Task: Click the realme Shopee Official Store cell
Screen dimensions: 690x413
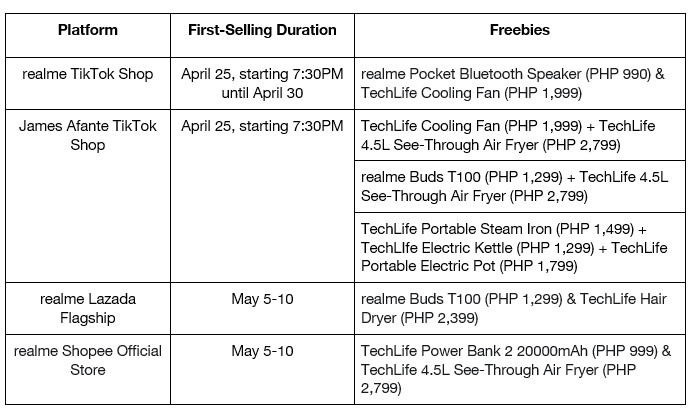Action: coord(88,360)
